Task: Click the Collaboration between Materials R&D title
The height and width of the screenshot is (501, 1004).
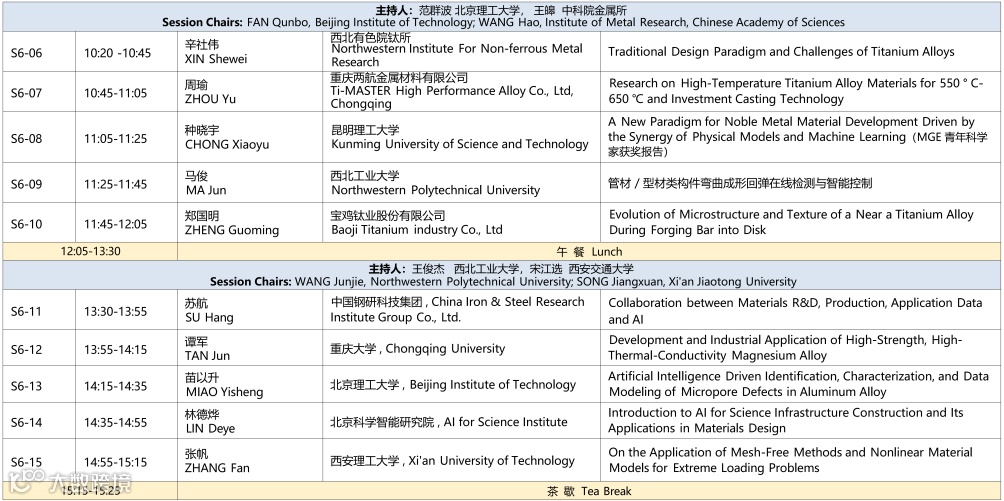Action: click(795, 311)
